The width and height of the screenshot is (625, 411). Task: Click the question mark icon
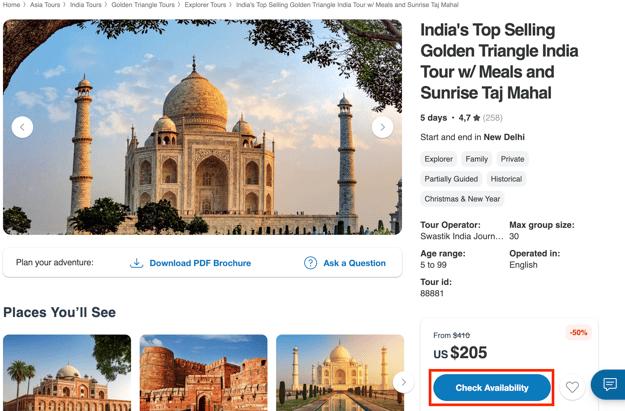coord(310,263)
